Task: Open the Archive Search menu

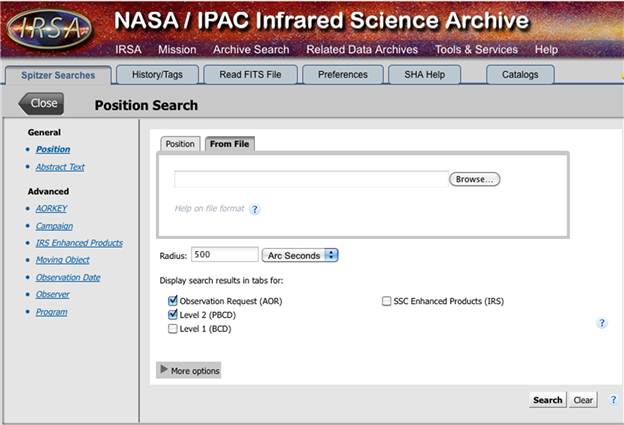Action: point(251,49)
